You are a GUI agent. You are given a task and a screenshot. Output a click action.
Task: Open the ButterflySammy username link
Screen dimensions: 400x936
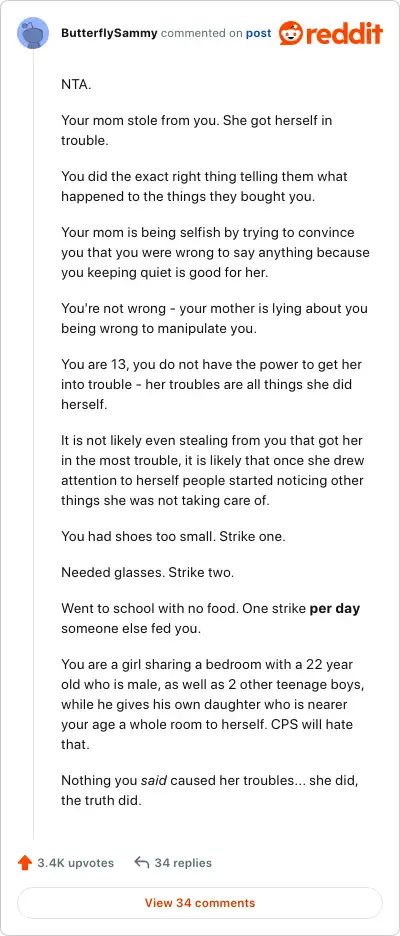click(x=109, y=33)
